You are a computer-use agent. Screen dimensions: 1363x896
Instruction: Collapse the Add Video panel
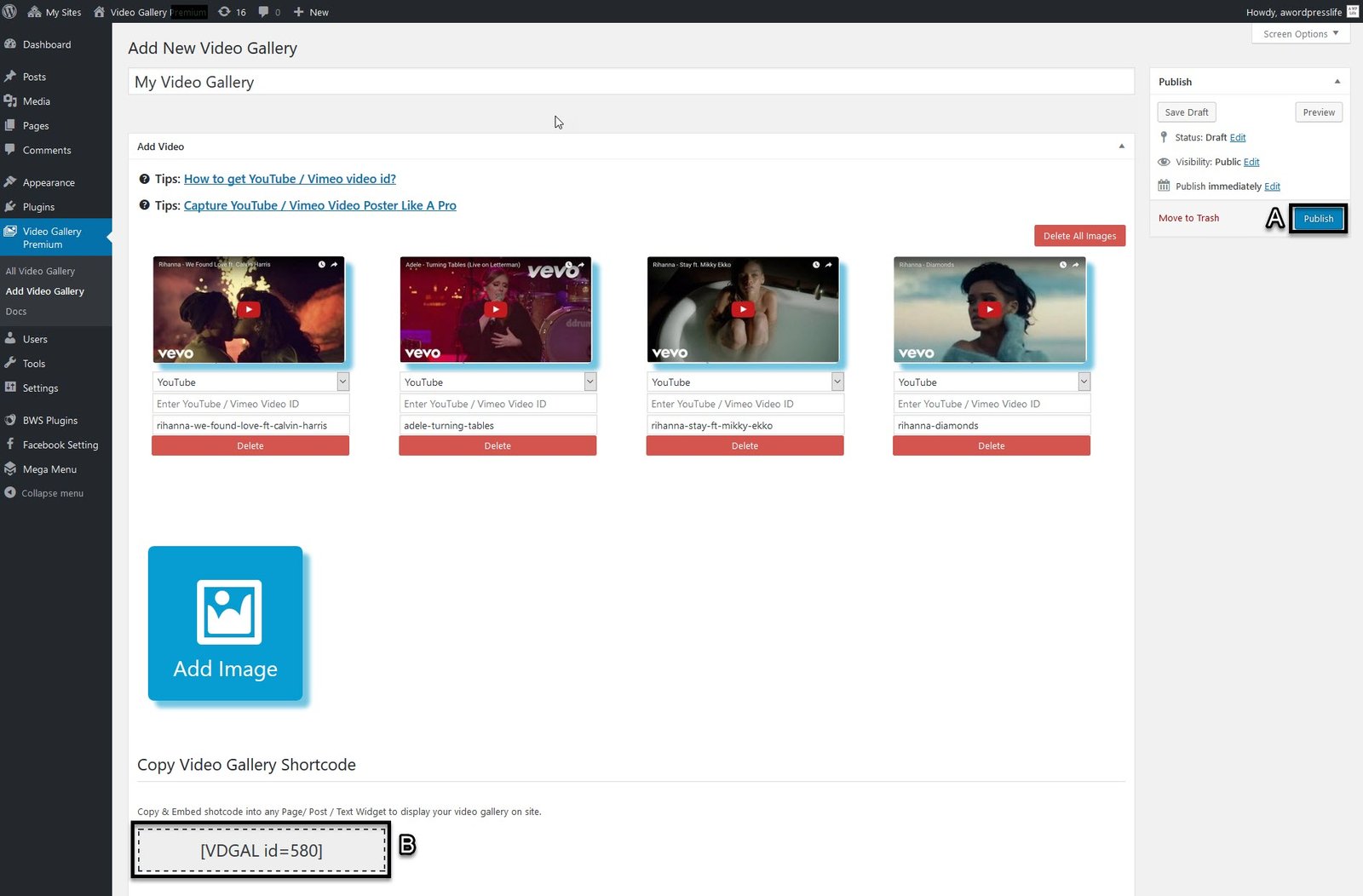pyautogui.click(x=1121, y=146)
